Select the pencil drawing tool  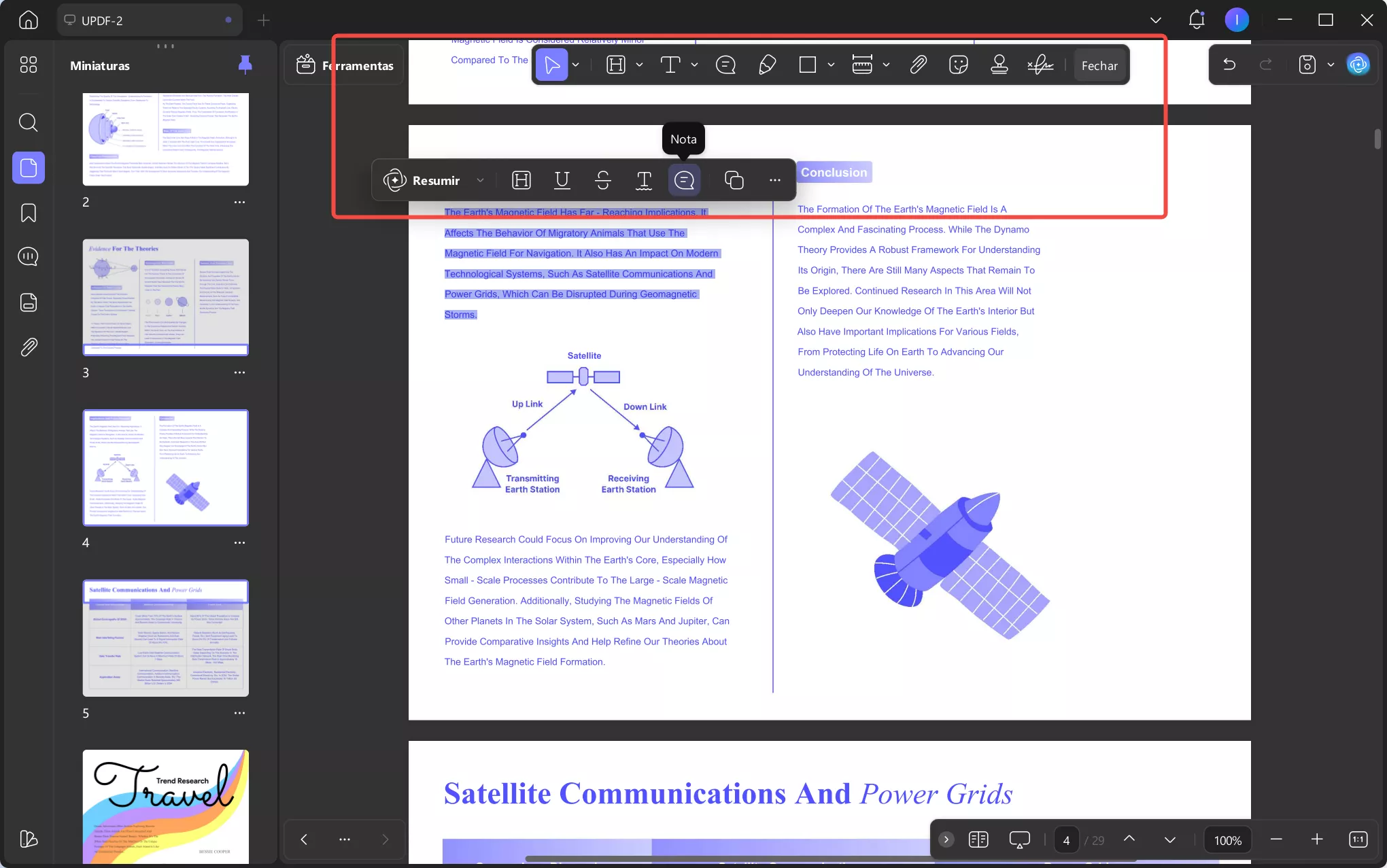[767, 65]
